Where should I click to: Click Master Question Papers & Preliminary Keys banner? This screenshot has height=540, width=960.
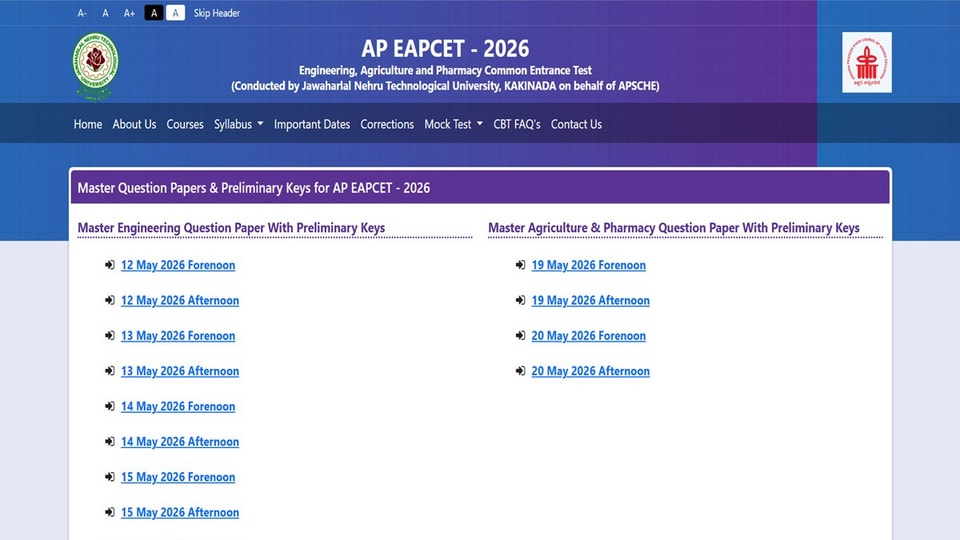[480, 187]
